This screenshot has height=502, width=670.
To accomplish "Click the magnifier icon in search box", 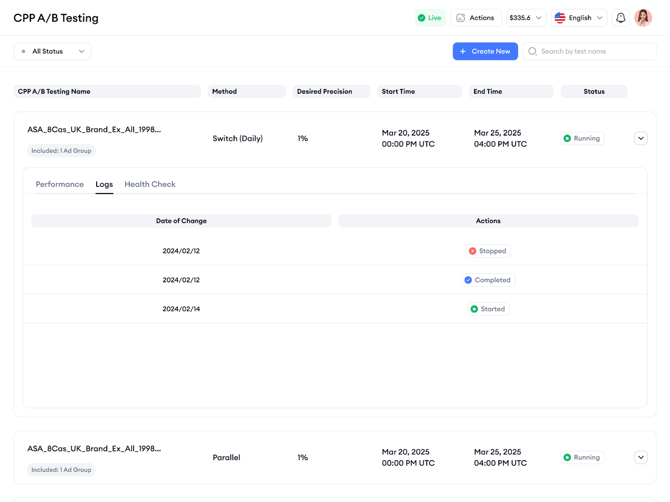I will [533, 51].
